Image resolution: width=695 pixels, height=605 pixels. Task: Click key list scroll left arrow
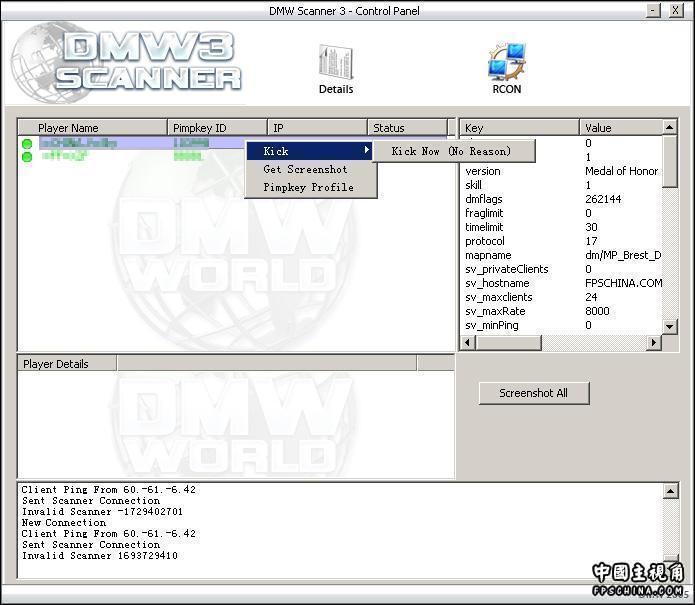point(468,343)
